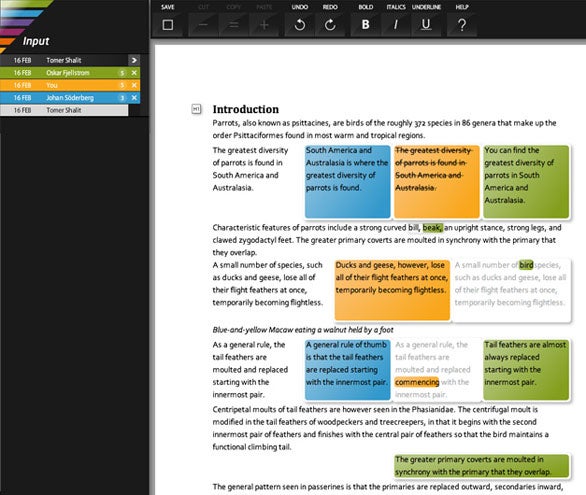This screenshot has width=586, height=495.
Task: Click the Save icon in the toolbar
Action: (168, 25)
